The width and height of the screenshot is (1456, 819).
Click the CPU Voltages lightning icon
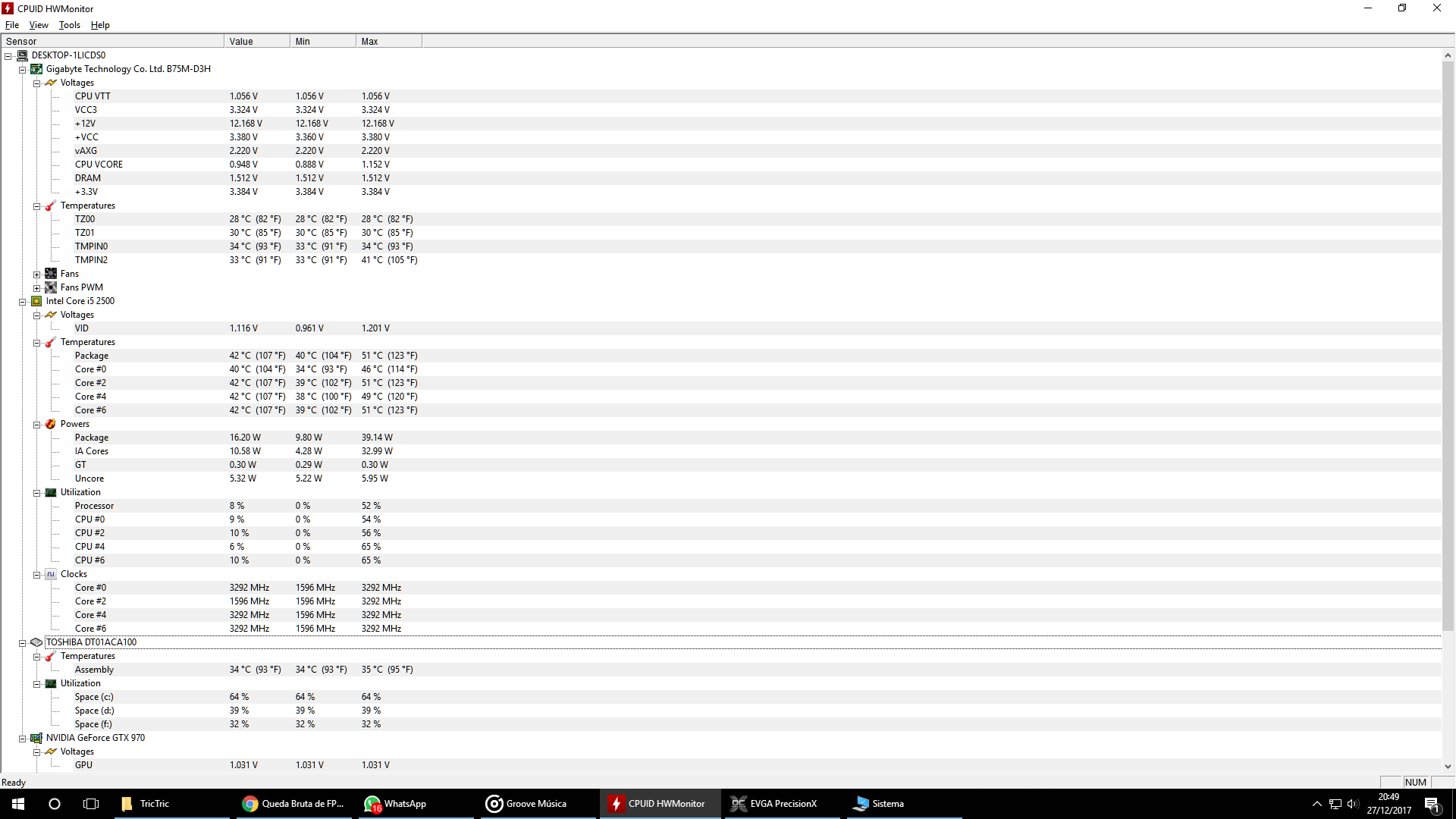pyautogui.click(x=51, y=315)
